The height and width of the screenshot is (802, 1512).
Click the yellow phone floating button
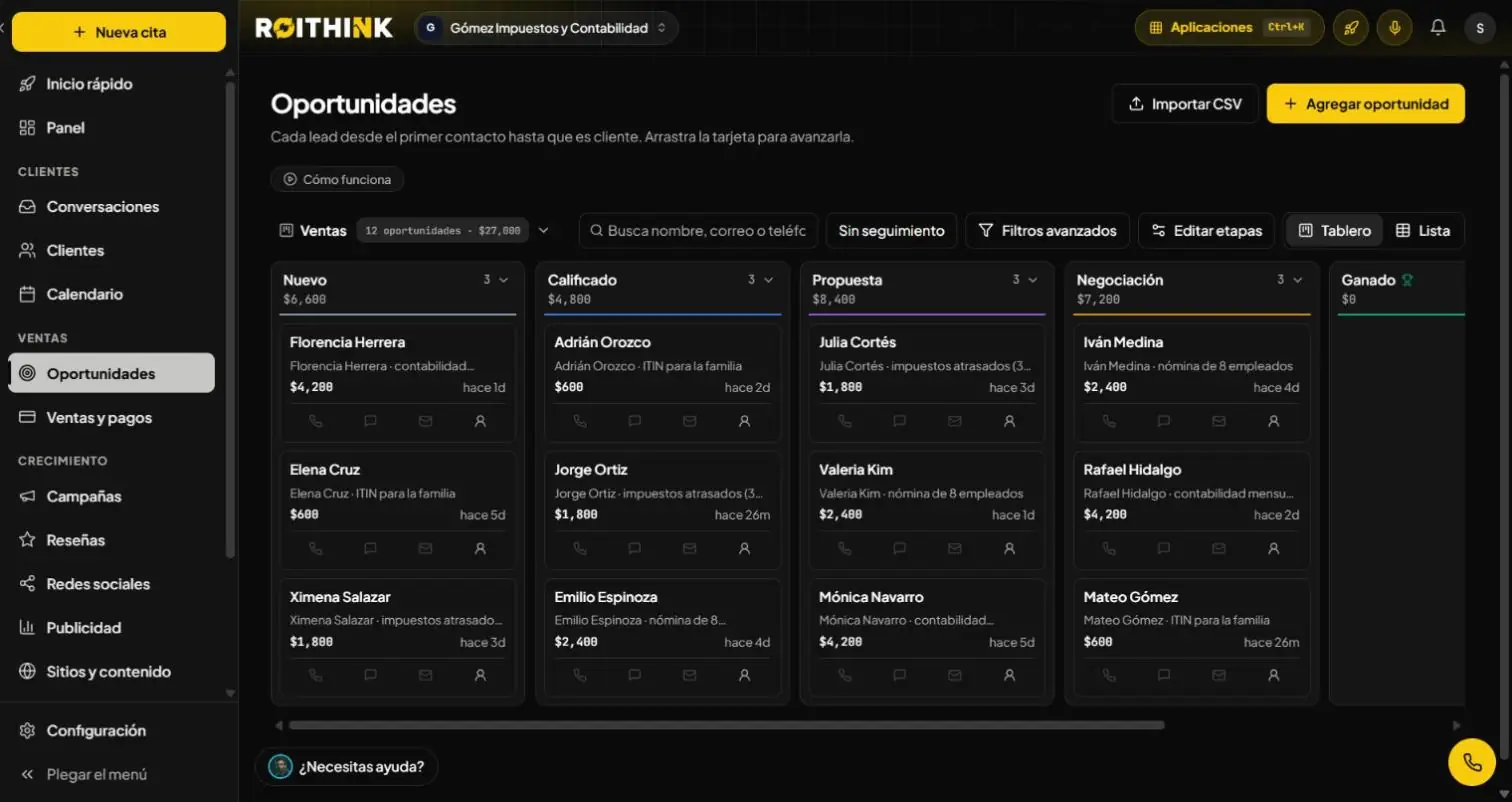point(1472,762)
